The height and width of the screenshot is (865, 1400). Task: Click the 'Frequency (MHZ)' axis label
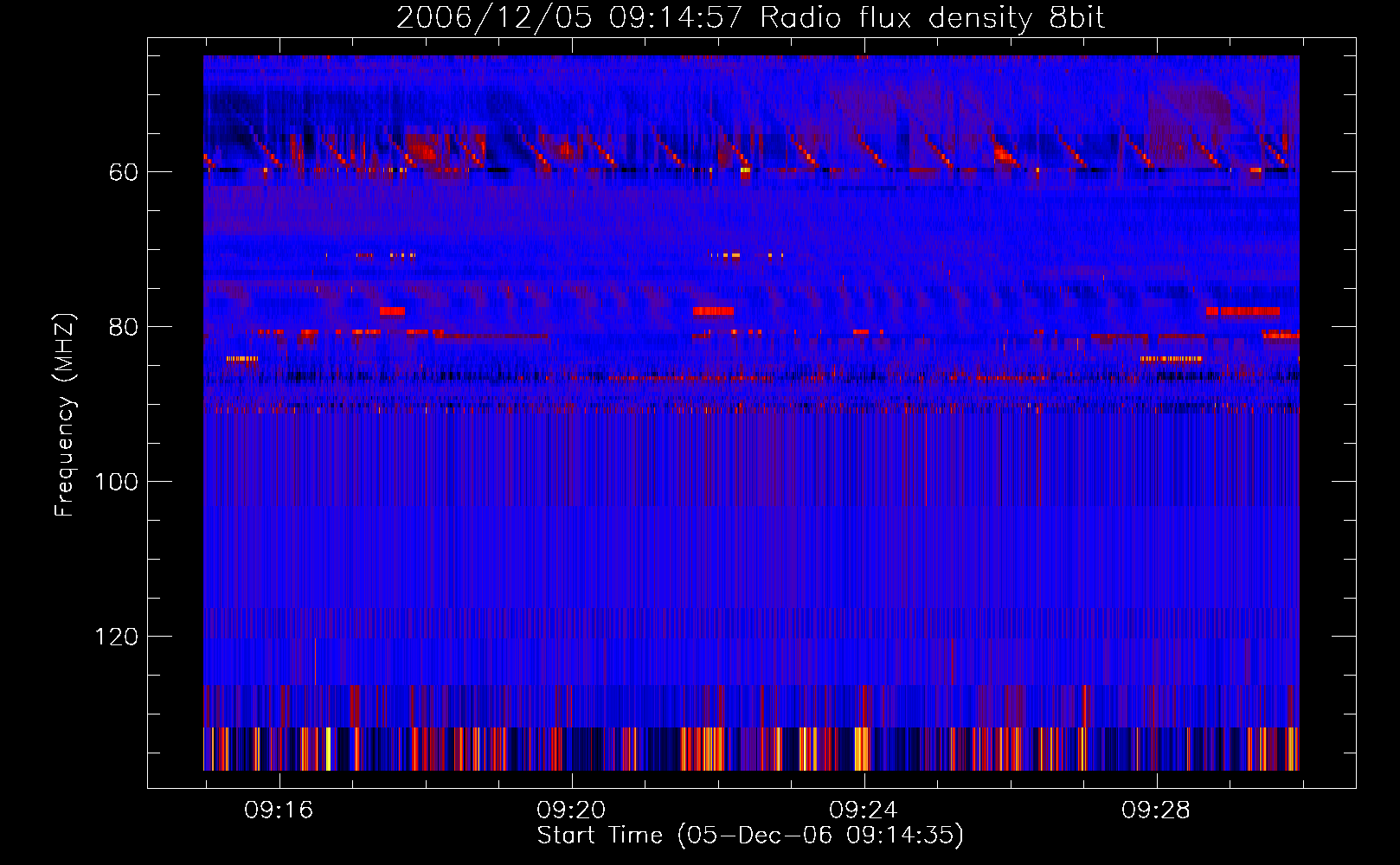pyautogui.click(x=65, y=415)
